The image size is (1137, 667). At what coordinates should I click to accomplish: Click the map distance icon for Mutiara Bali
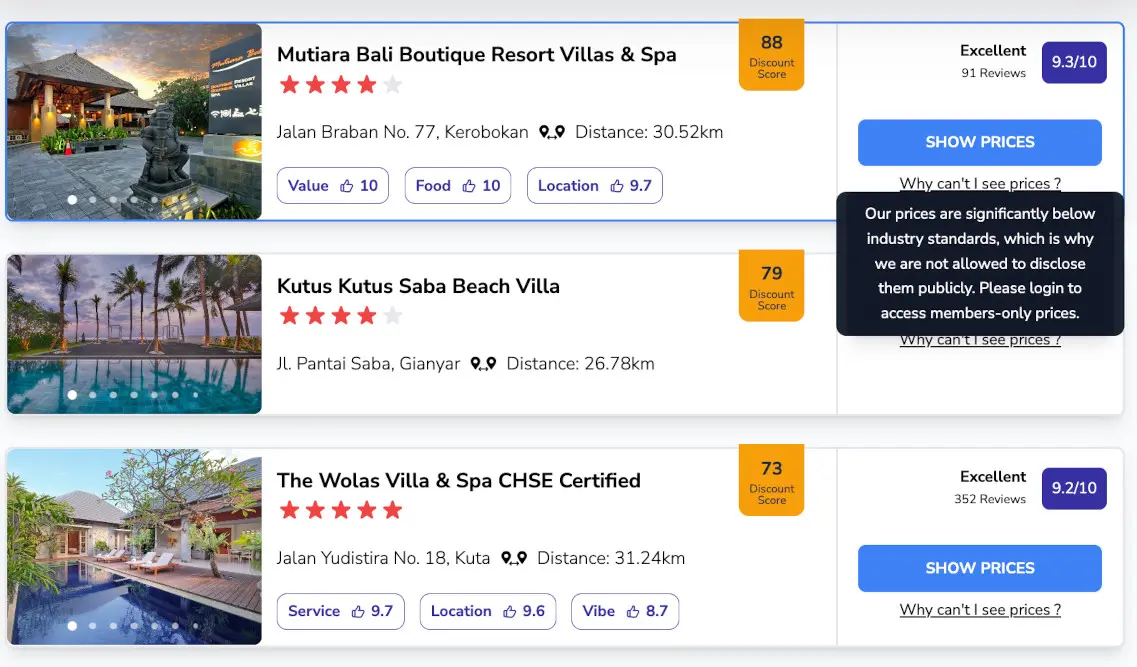point(552,133)
